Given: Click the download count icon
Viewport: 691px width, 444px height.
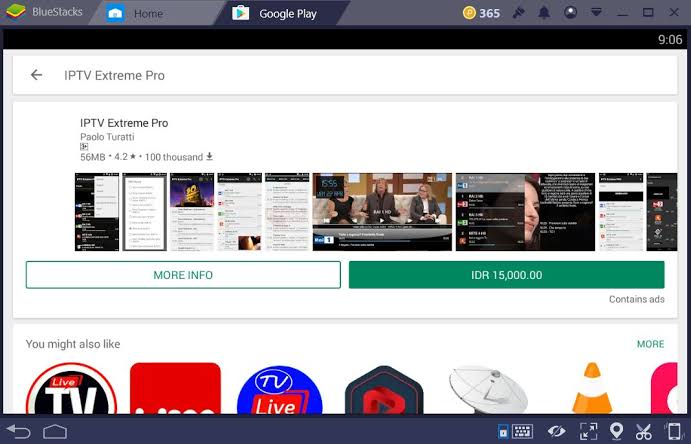Looking at the screenshot, I should point(209,156).
